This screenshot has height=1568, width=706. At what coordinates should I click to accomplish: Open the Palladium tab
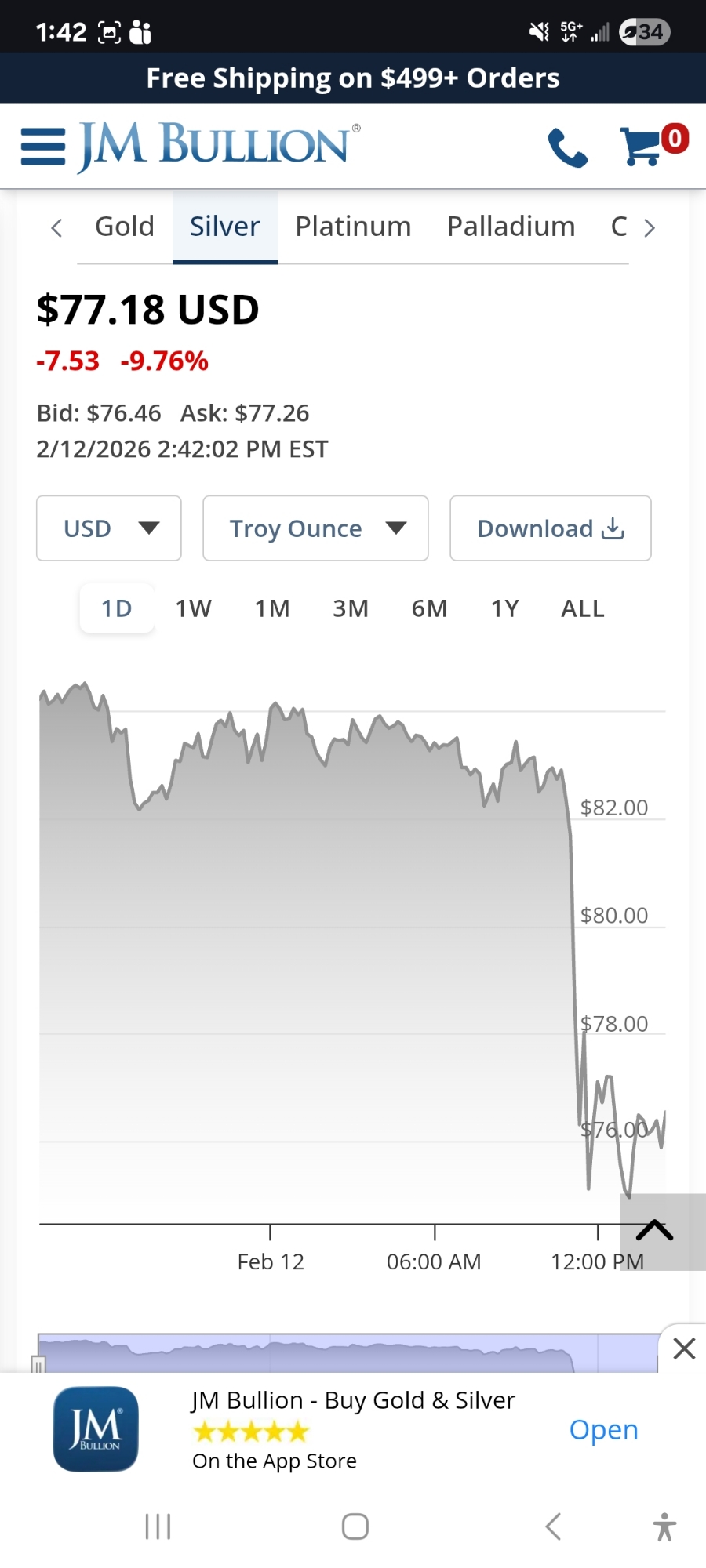click(511, 227)
